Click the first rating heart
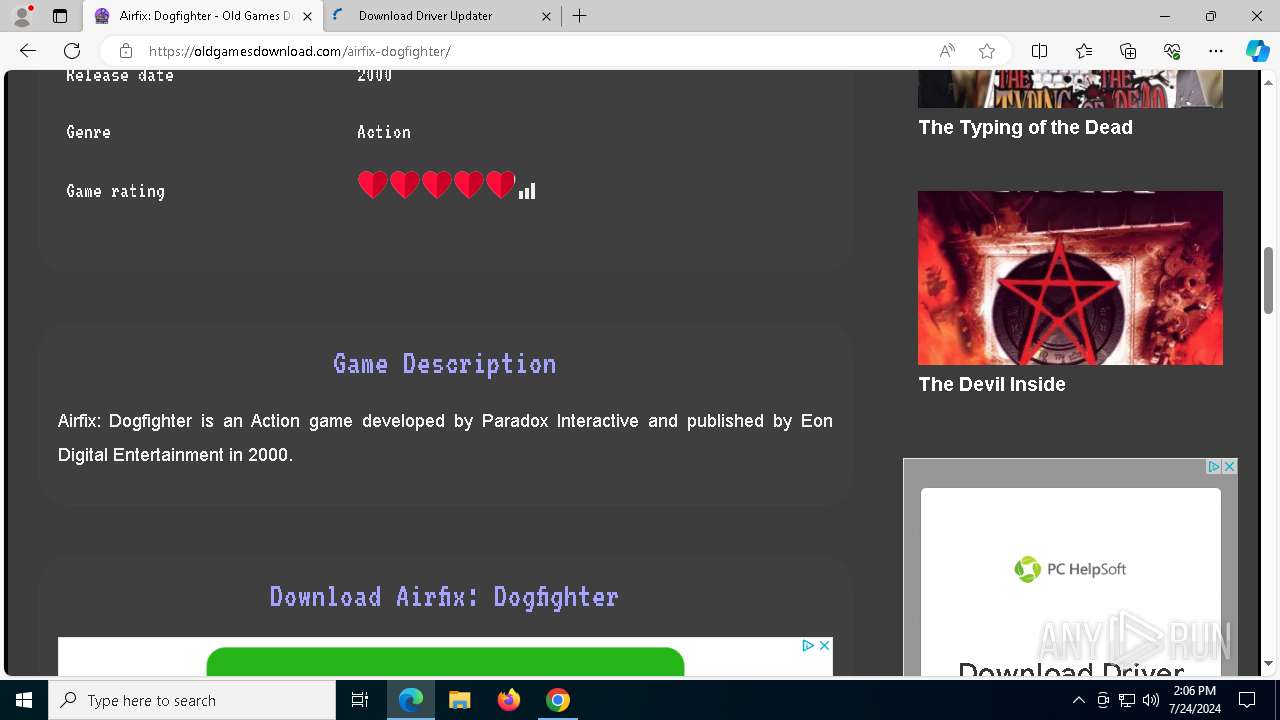This screenshot has width=1280, height=720. (x=373, y=185)
